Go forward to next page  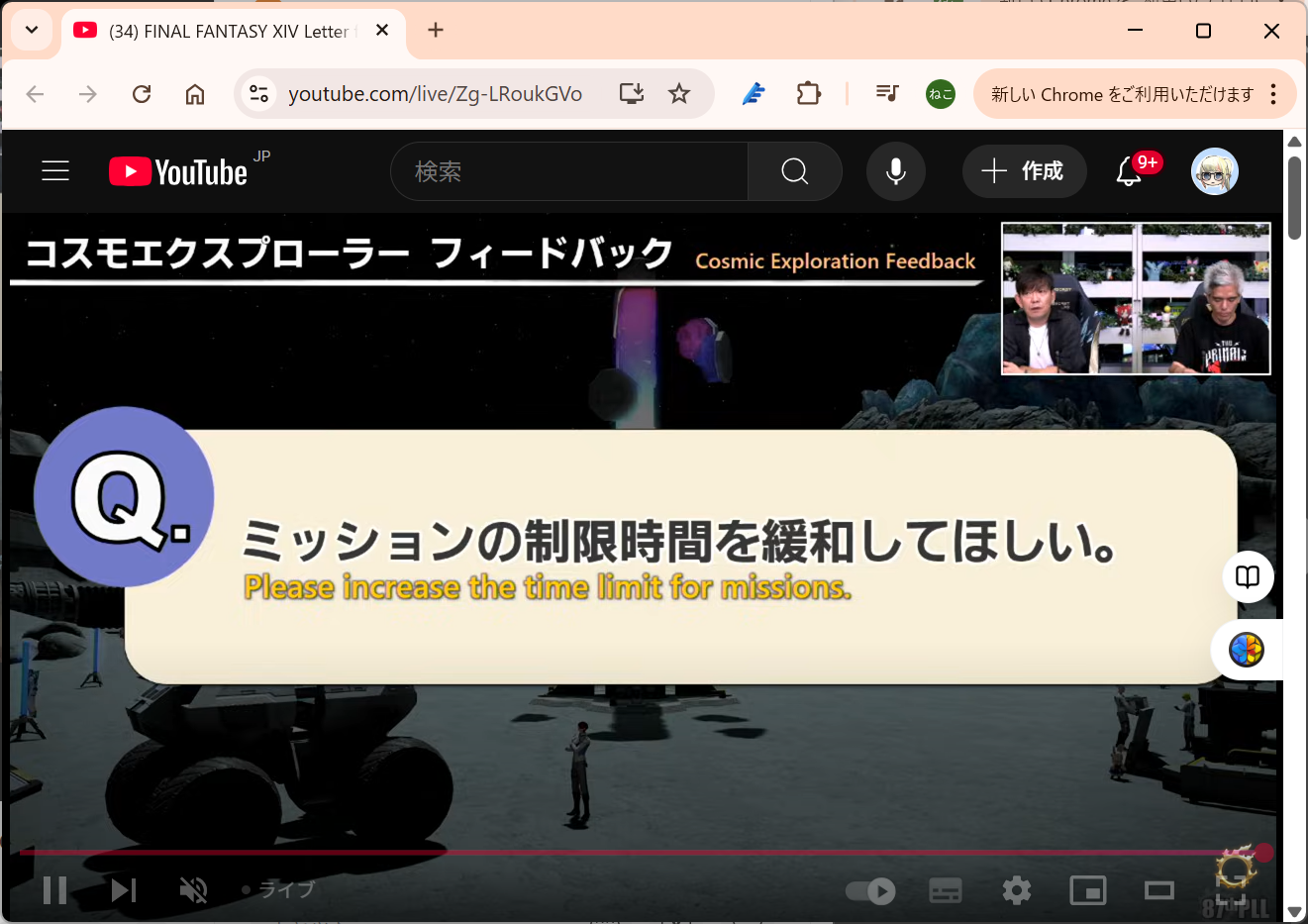click(88, 94)
